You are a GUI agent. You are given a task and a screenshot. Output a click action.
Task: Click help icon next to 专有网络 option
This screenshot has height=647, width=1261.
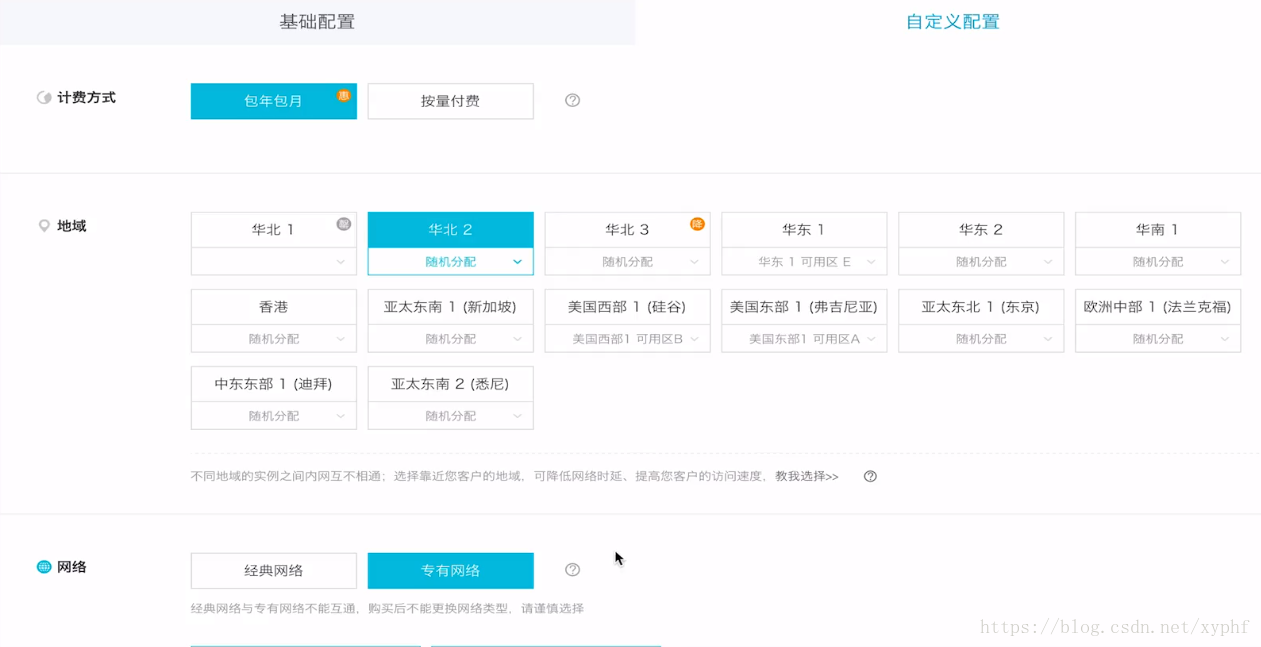tap(572, 570)
